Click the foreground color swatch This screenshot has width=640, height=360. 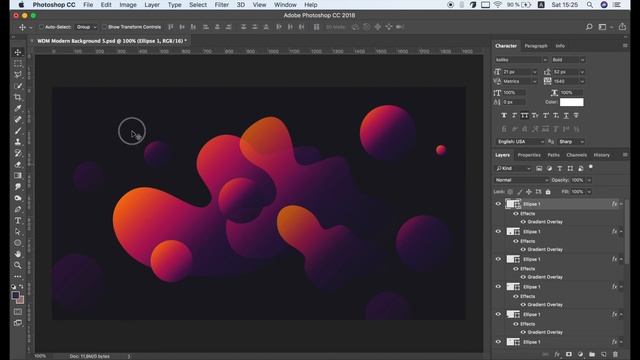point(16,295)
